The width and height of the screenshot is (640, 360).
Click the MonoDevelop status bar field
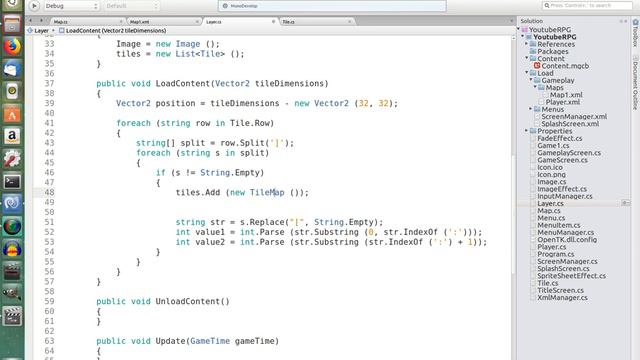click(332, 6)
